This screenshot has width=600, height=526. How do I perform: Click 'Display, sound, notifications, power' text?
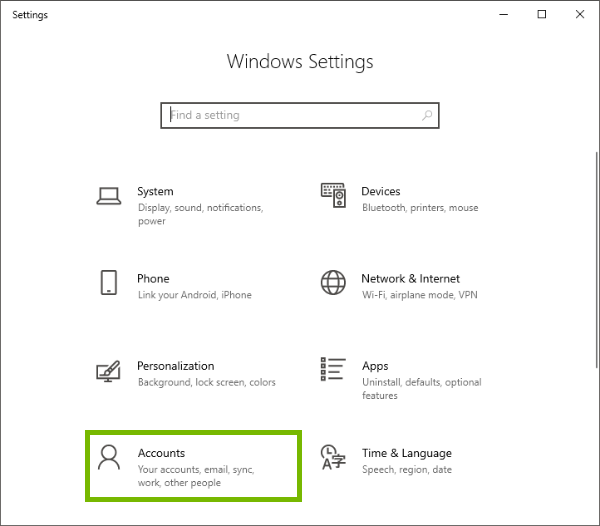[x=201, y=214]
